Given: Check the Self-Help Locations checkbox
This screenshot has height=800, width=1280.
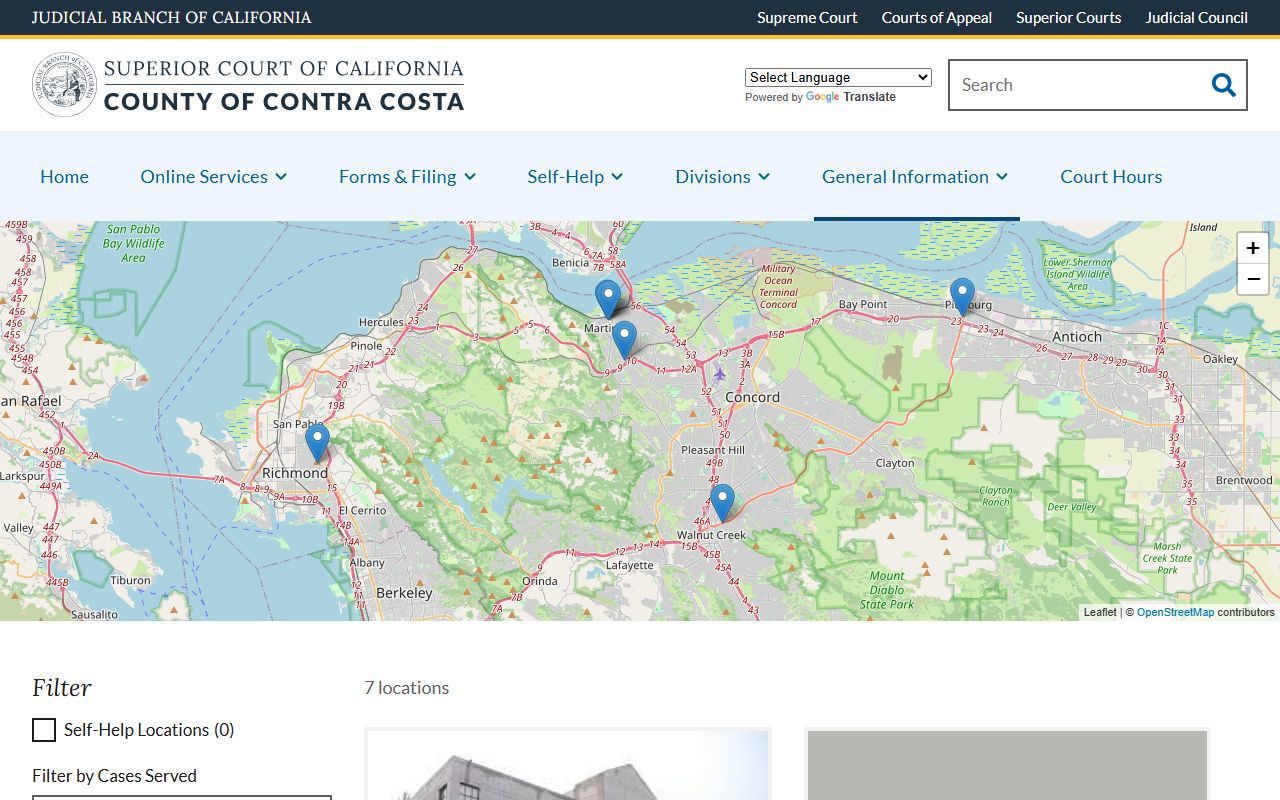Looking at the screenshot, I should pyautogui.click(x=44, y=730).
